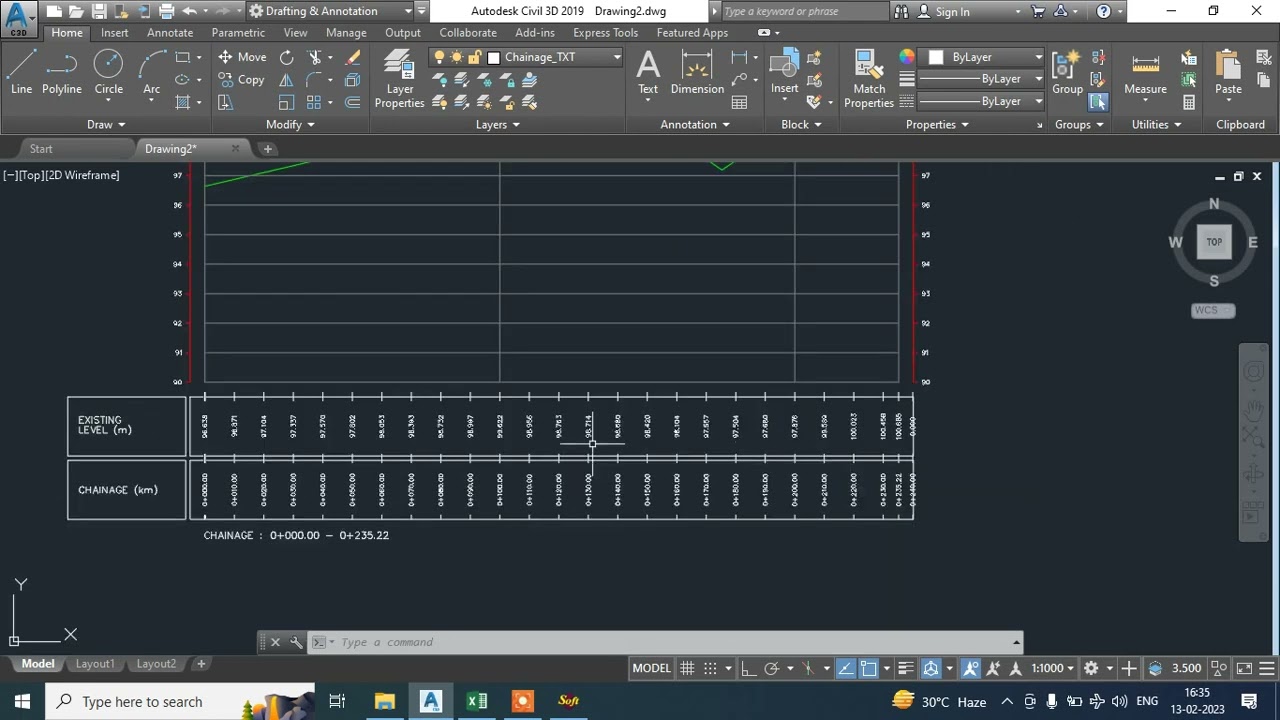1280x720 pixels.
Task: Toggle lineweight display in status bar
Action: coord(905,668)
